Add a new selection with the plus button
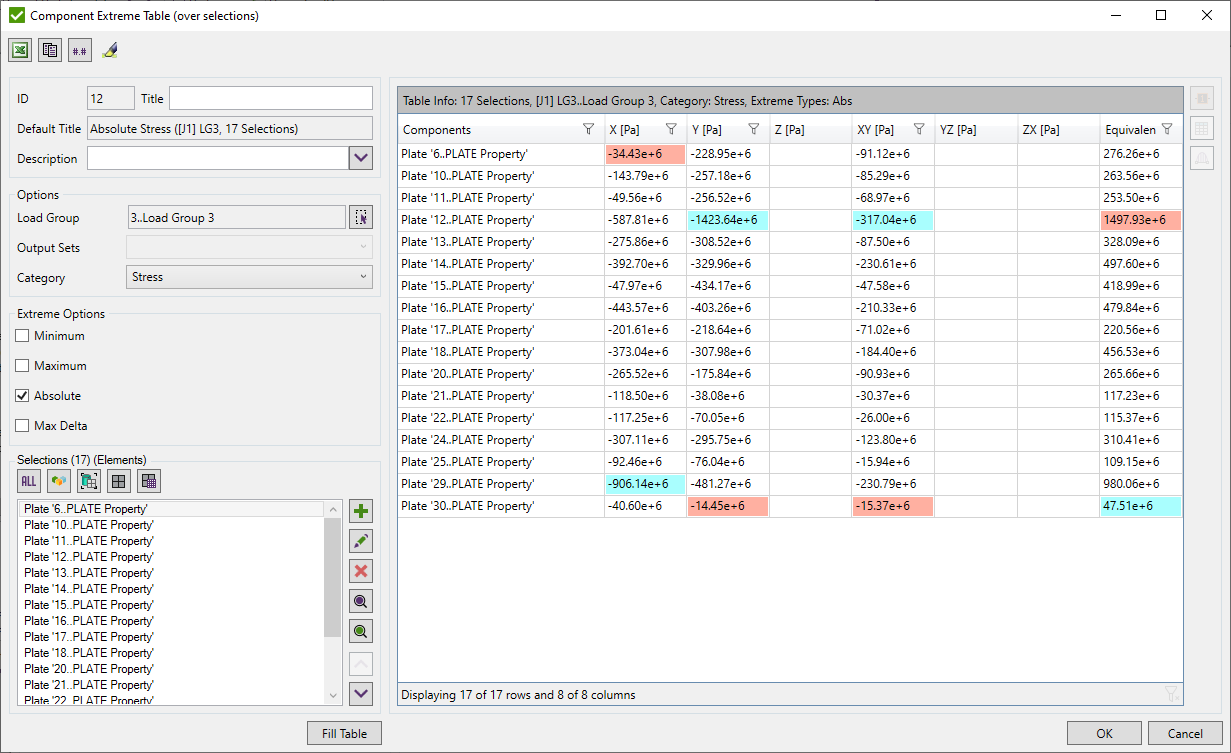 click(360, 510)
